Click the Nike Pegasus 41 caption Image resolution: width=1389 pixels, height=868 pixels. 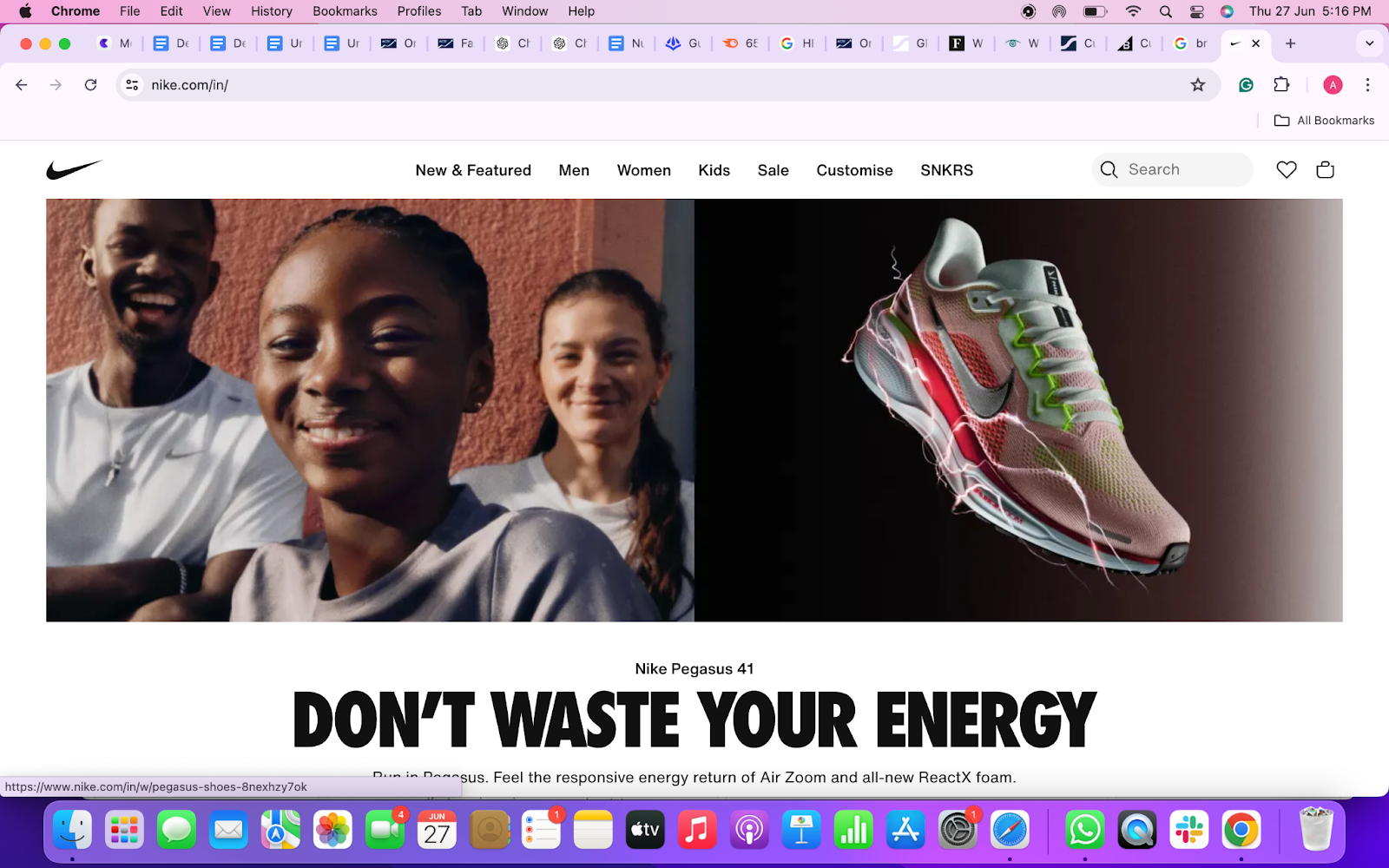694,668
